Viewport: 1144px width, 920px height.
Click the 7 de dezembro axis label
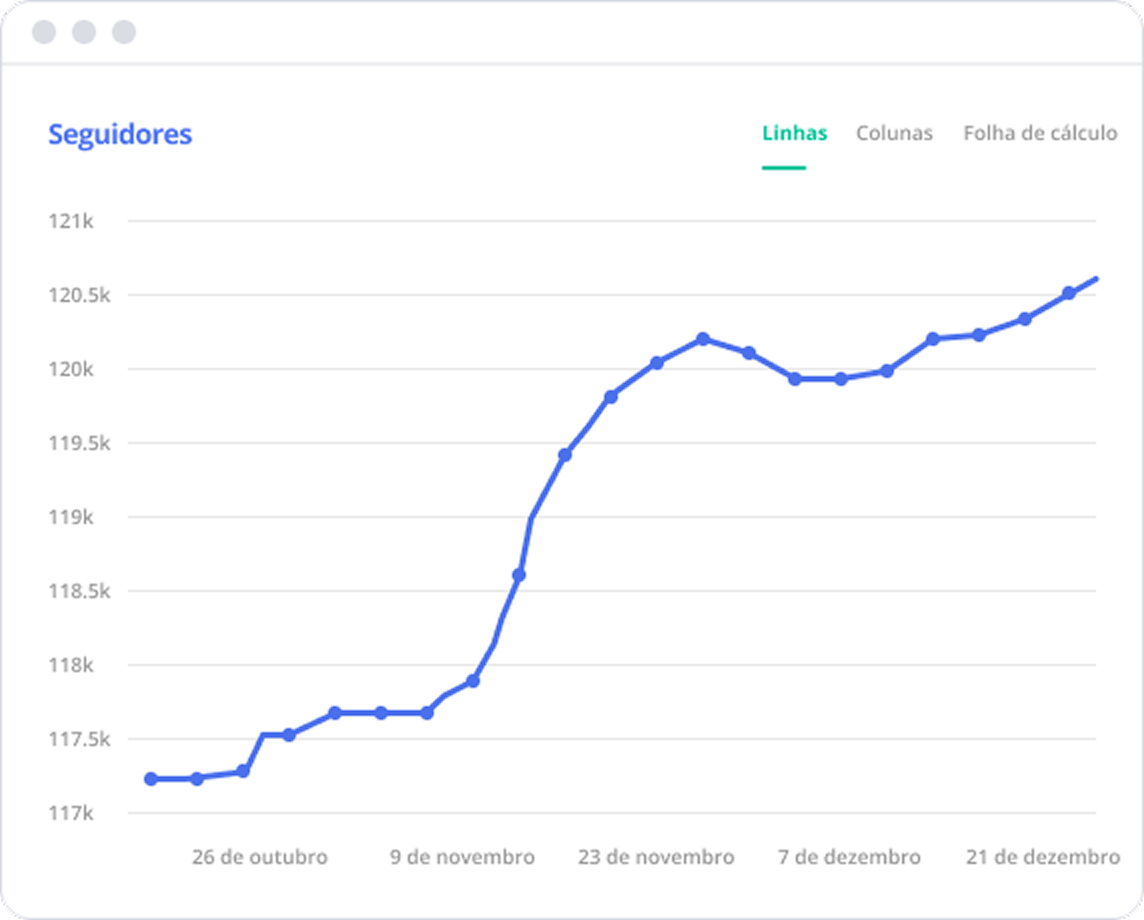pyautogui.click(x=849, y=857)
